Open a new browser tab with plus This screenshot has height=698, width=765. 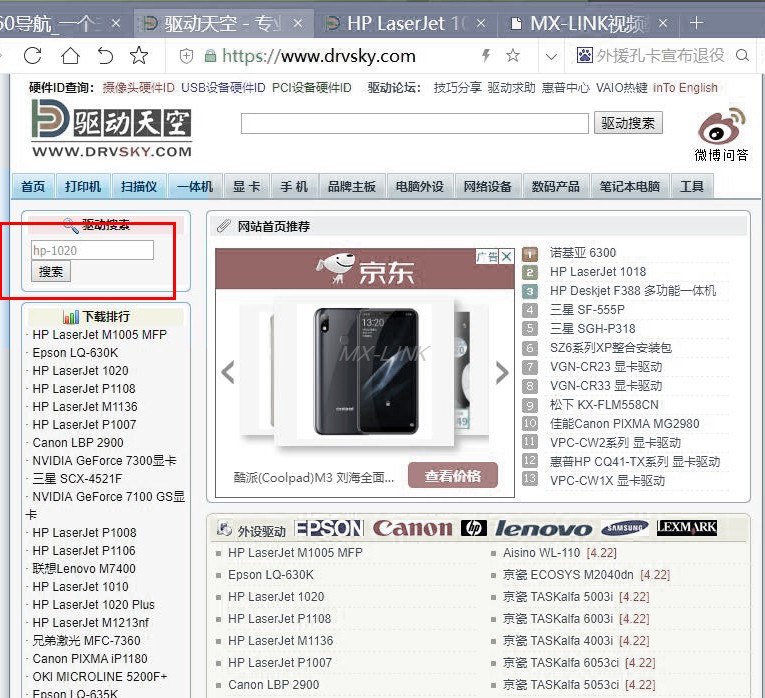click(697, 22)
